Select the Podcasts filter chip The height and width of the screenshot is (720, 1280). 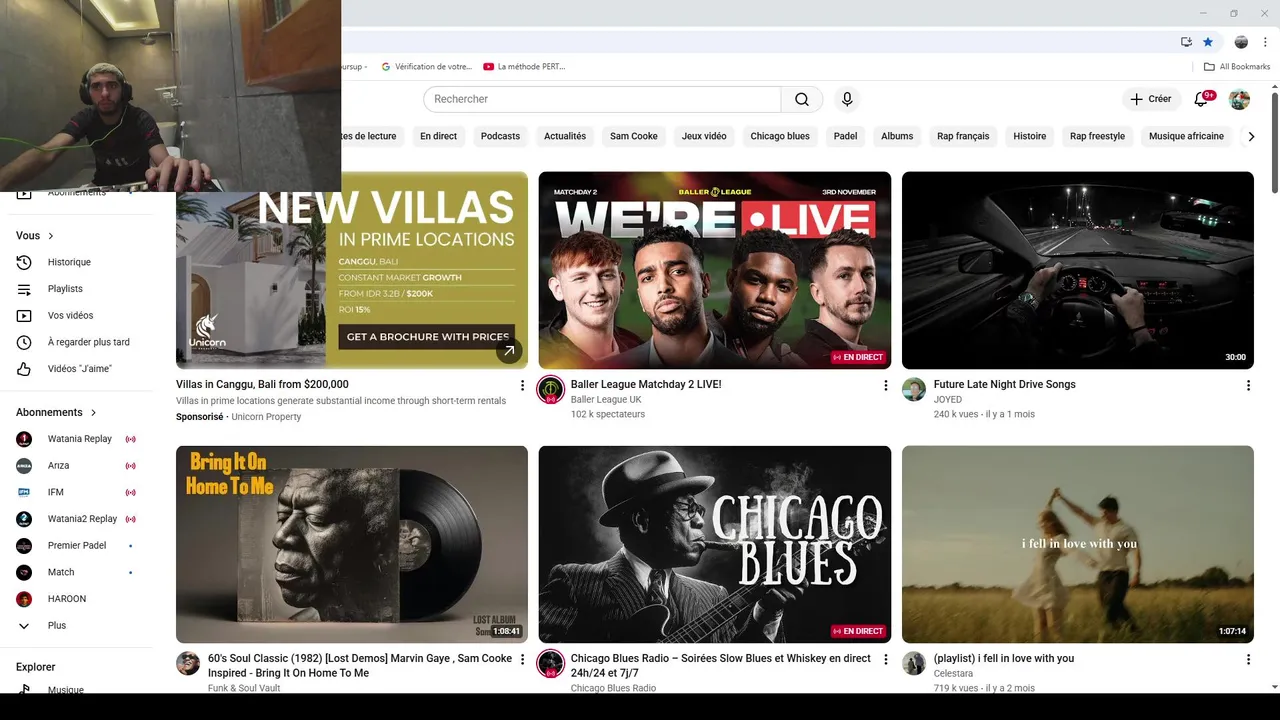500,136
